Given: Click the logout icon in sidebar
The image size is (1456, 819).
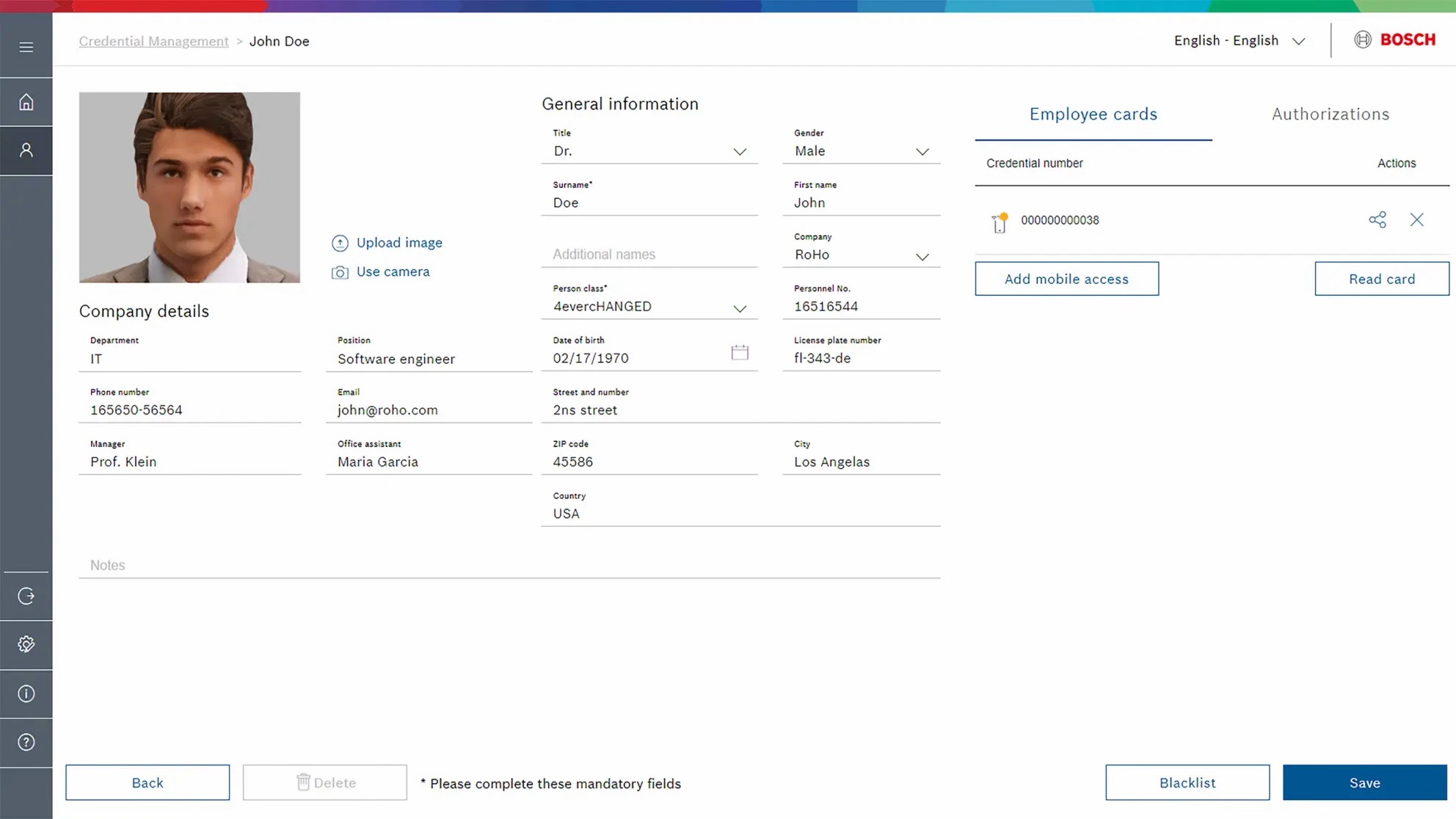Looking at the screenshot, I should (26, 596).
